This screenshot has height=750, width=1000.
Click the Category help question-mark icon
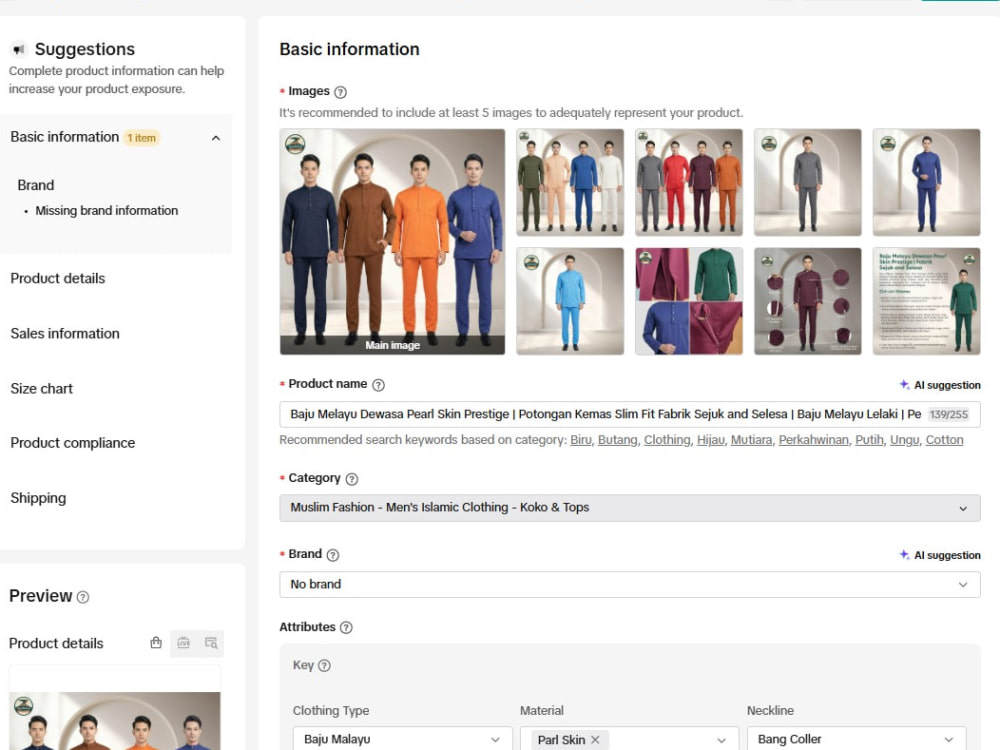[x=351, y=479]
